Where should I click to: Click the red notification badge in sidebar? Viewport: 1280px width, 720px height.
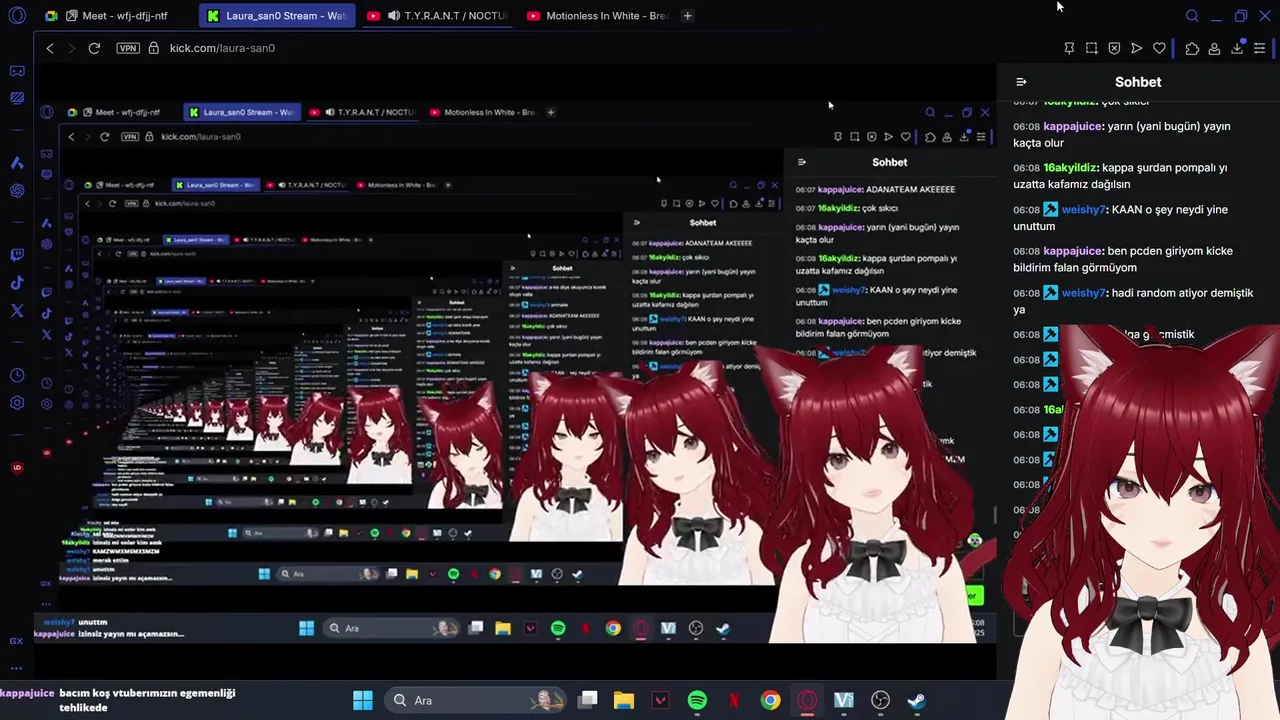[17, 467]
